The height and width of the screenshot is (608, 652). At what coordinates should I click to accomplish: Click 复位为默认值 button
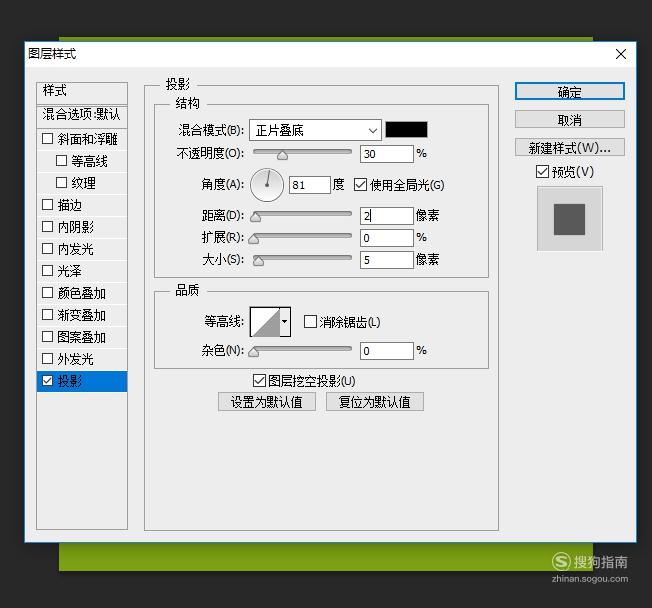375,402
